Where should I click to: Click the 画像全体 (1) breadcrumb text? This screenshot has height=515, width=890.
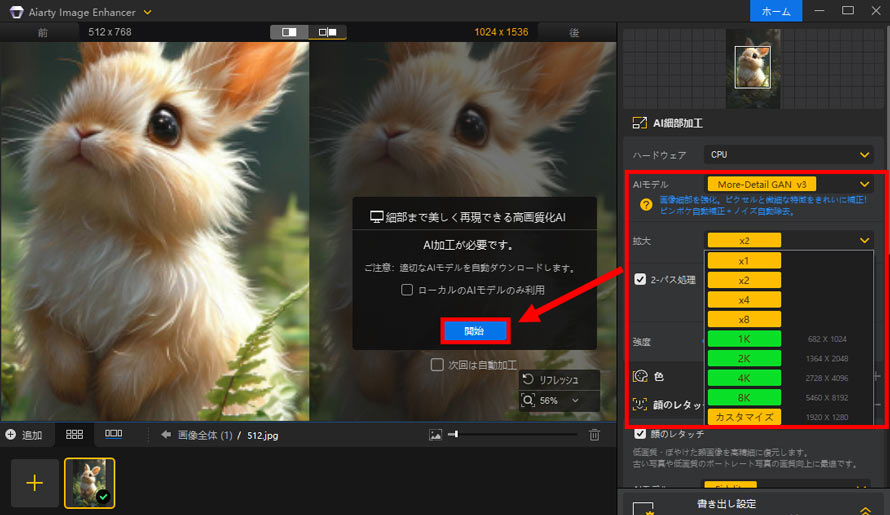pyautogui.click(x=205, y=436)
